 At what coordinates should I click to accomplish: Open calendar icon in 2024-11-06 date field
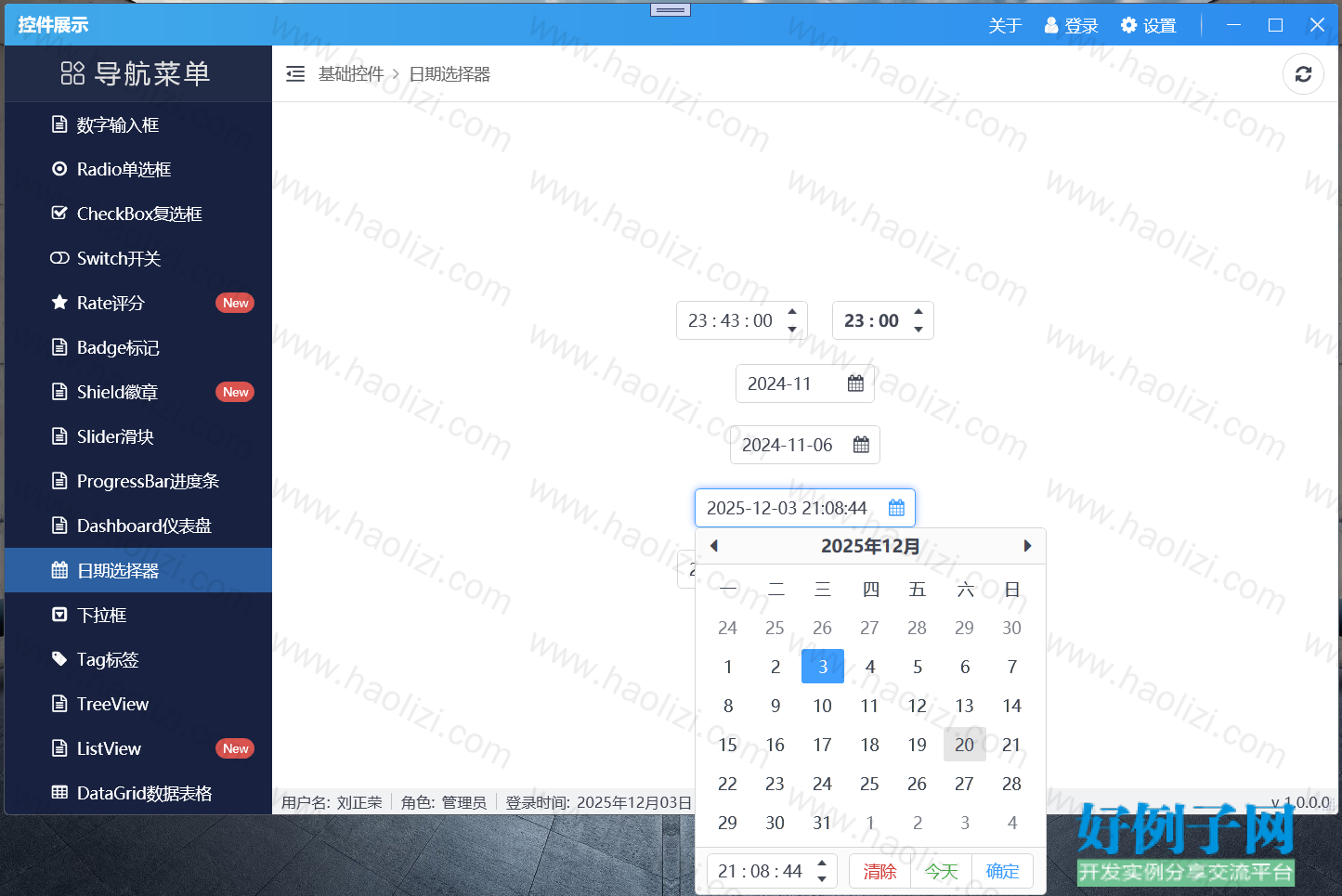click(x=861, y=445)
